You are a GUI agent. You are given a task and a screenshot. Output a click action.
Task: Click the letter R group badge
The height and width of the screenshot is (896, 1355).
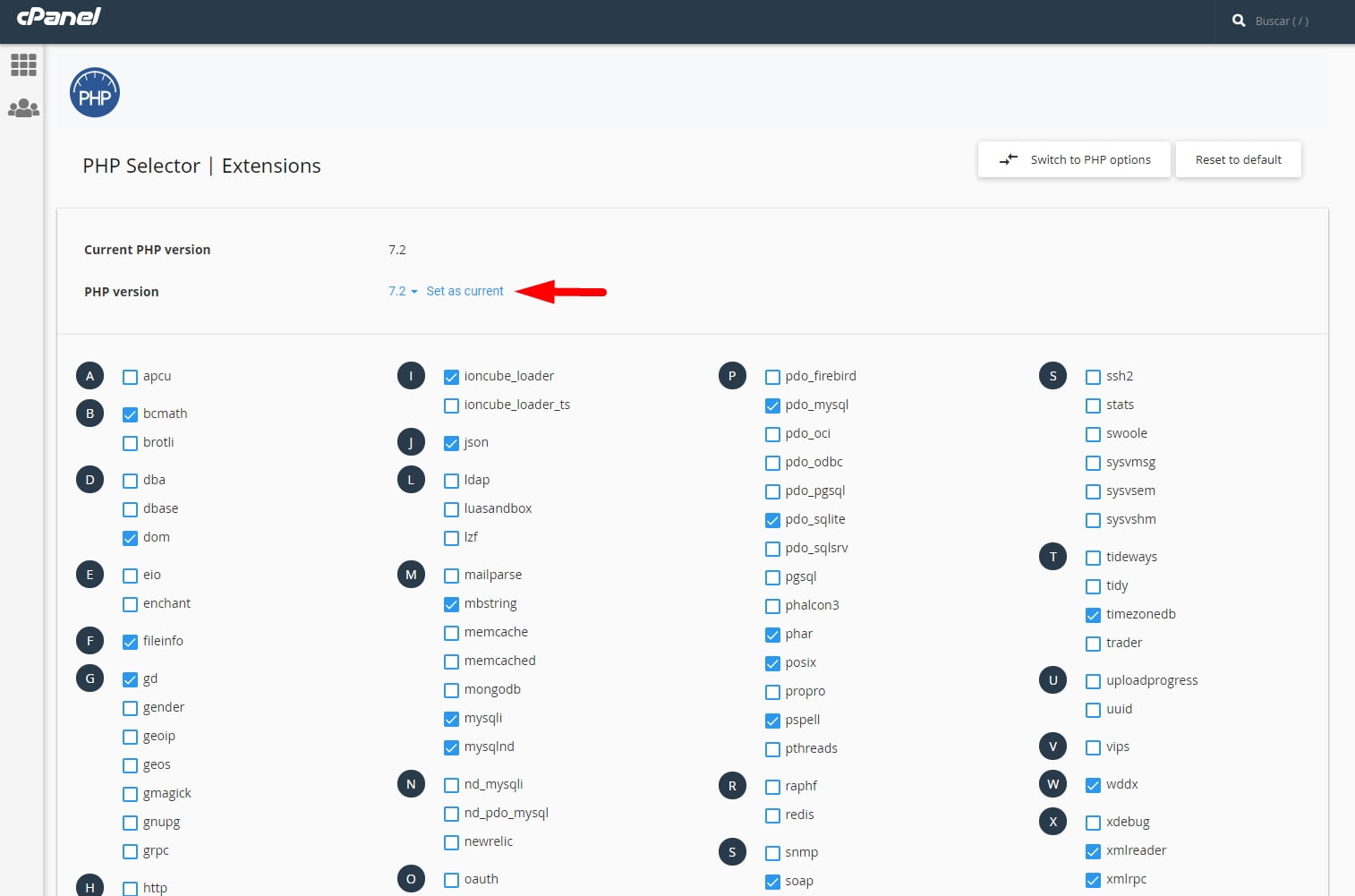tap(732, 786)
